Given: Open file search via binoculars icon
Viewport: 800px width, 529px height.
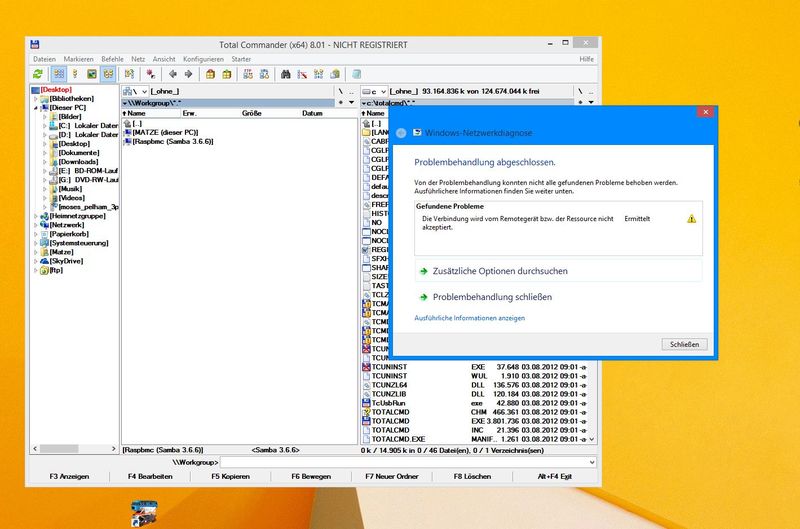Looking at the screenshot, I should pyautogui.click(x=286, y=74).
